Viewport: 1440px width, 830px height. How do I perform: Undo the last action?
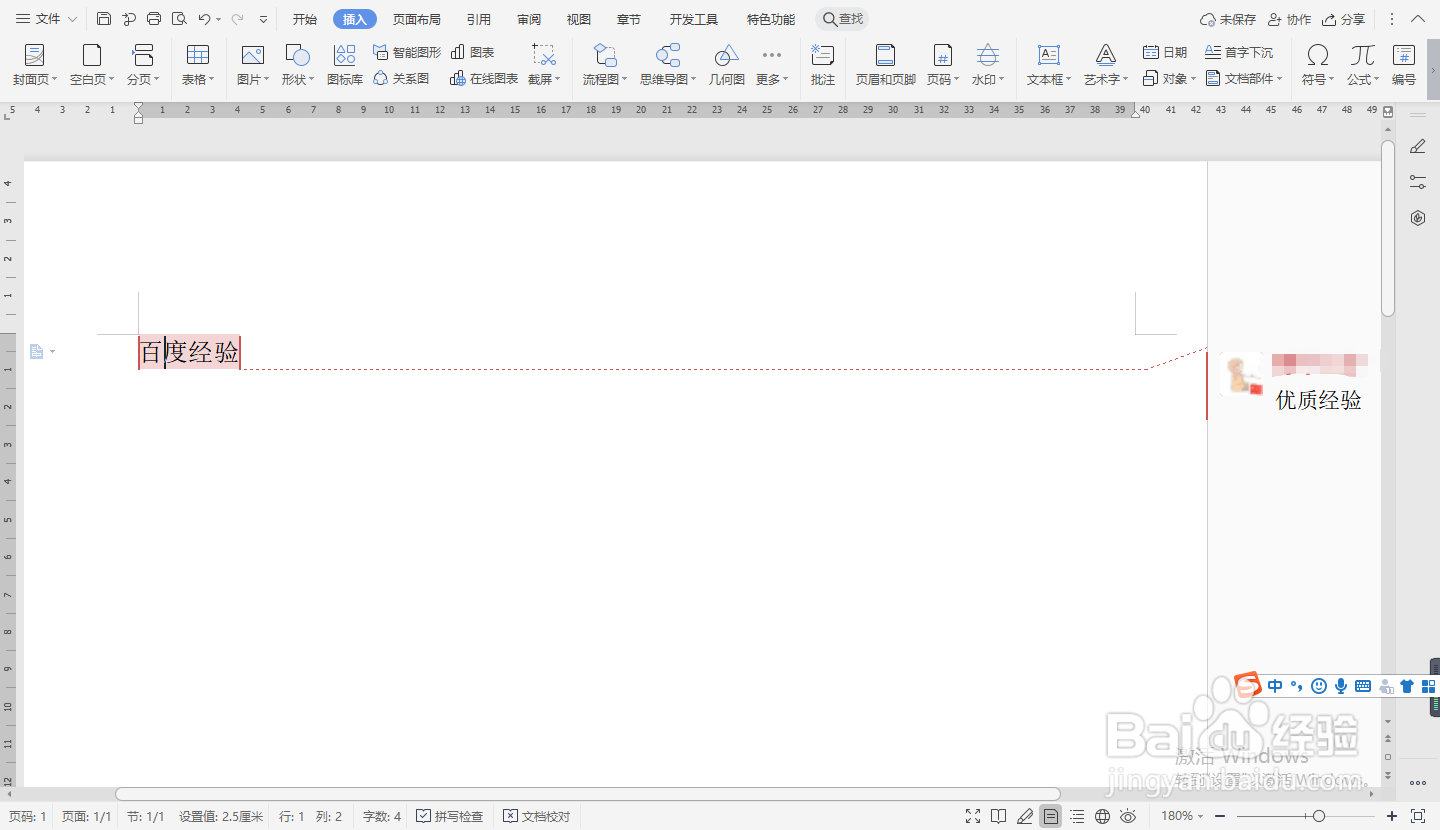point(204,19)
